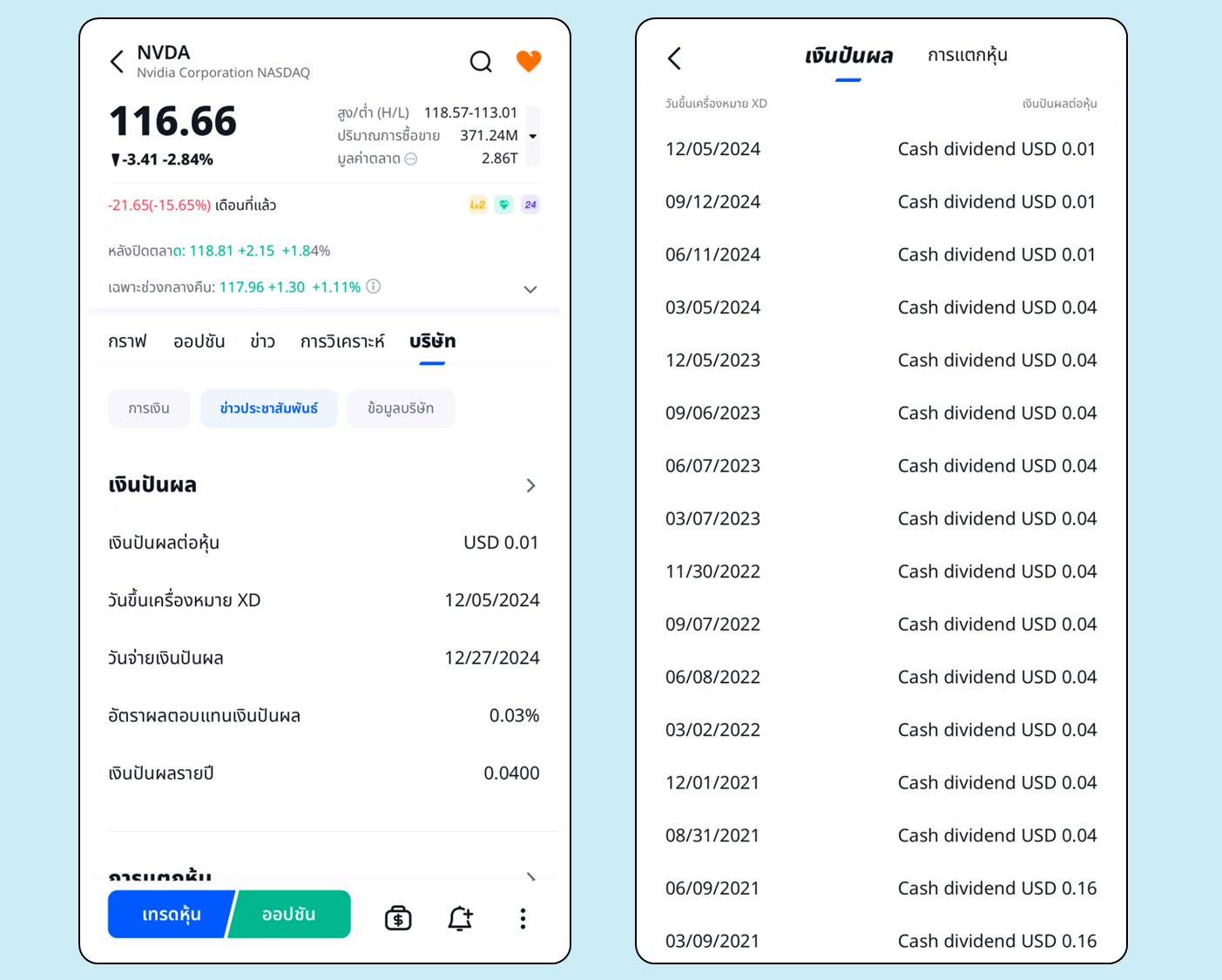Click the Lv2 market depth badge
This screenshot has width=1222, height=980.
pos(477,205)
